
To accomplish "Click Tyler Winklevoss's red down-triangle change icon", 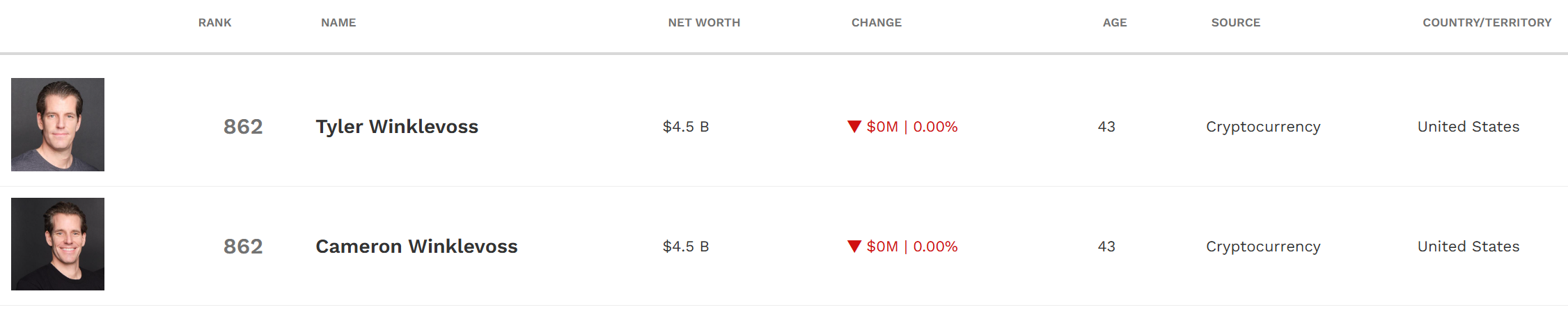I will tap(854, 126).
